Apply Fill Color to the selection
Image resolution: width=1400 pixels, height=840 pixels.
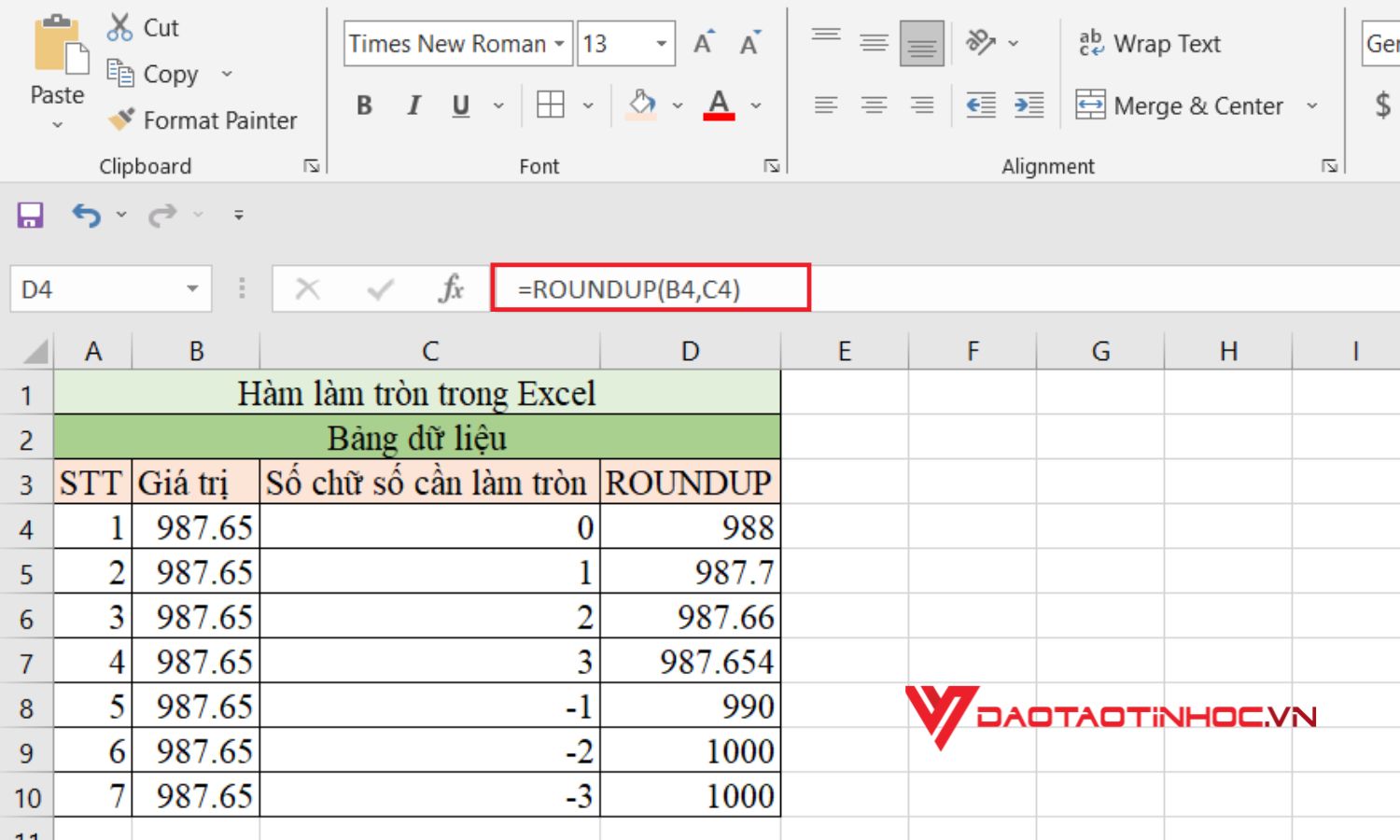click(642, 105)
